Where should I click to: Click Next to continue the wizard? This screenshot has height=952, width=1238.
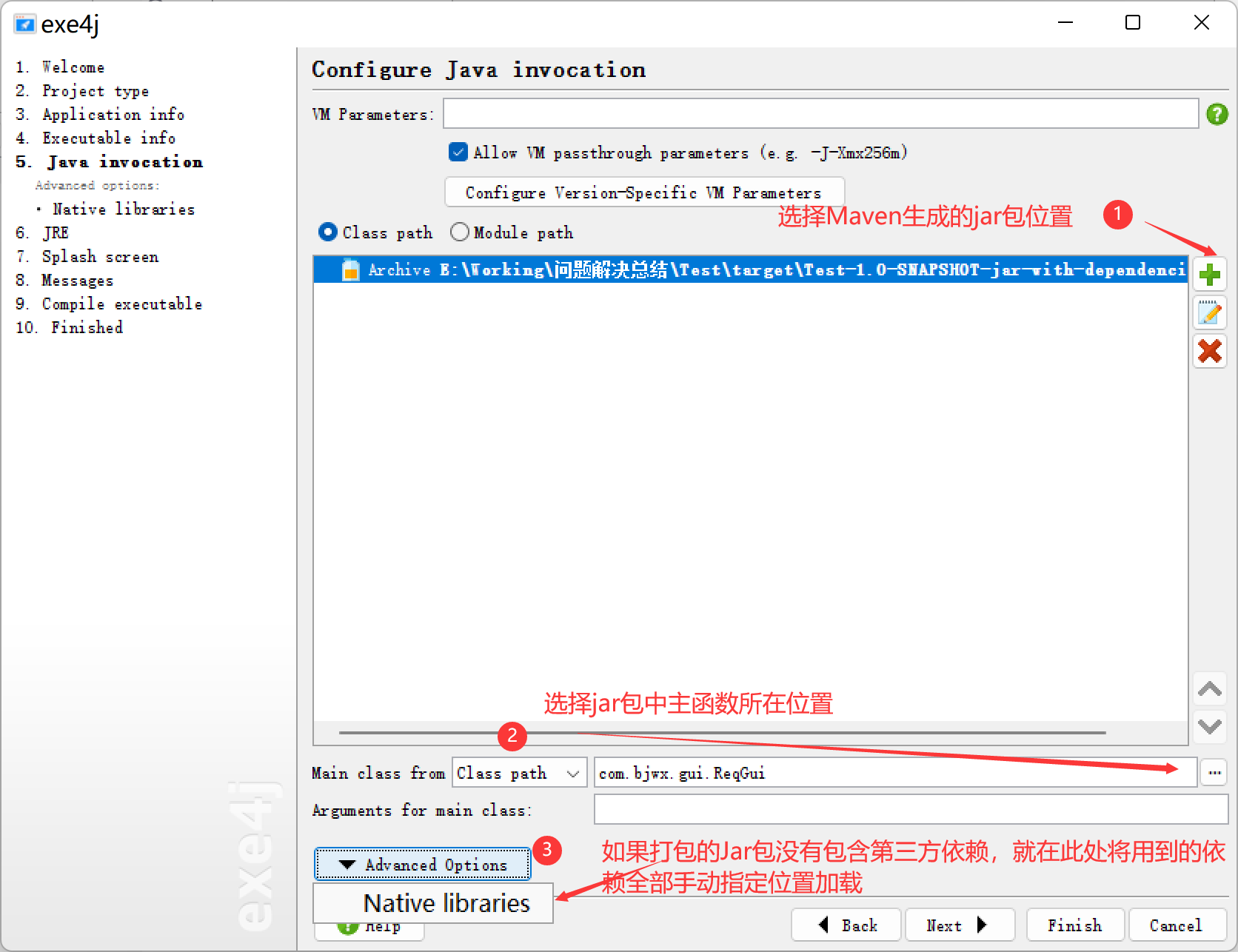pos(959,925)
